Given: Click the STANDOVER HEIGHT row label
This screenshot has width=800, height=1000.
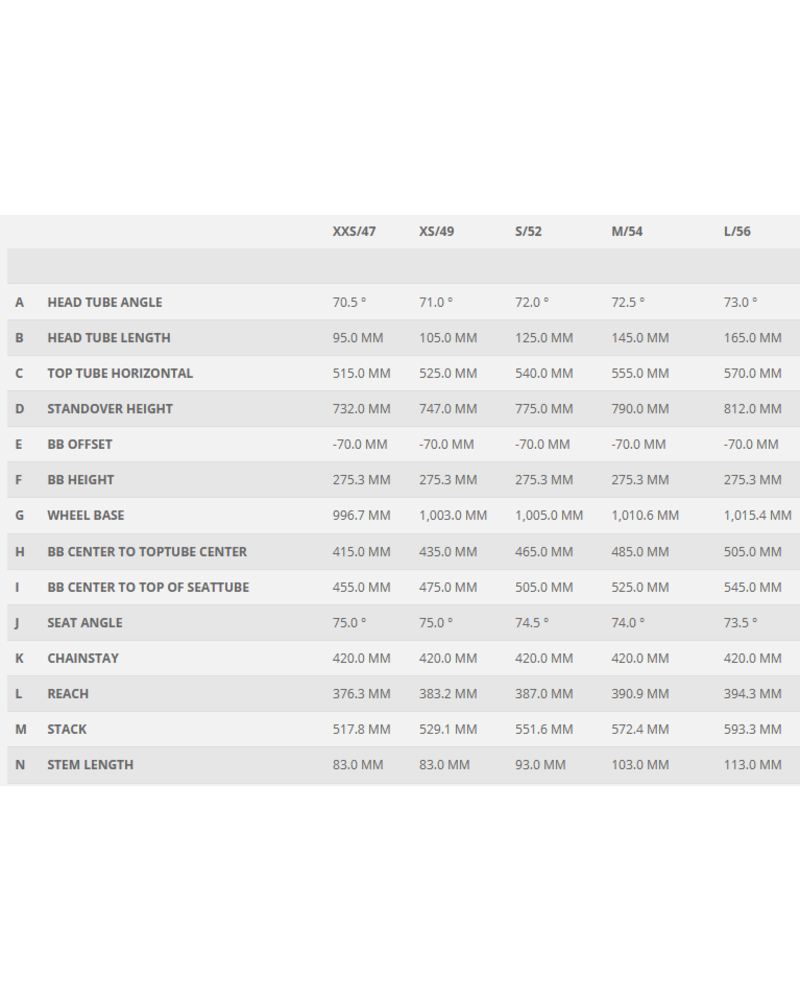Looking at the screenshot, I should [110, 409].
